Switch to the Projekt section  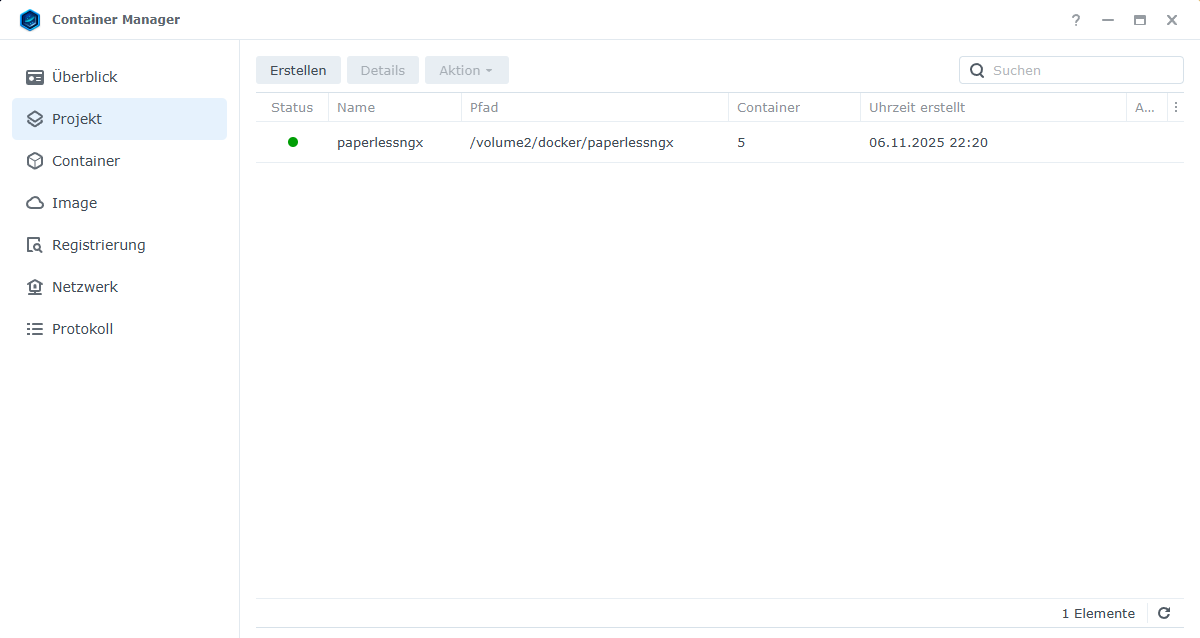coord(77,119)
